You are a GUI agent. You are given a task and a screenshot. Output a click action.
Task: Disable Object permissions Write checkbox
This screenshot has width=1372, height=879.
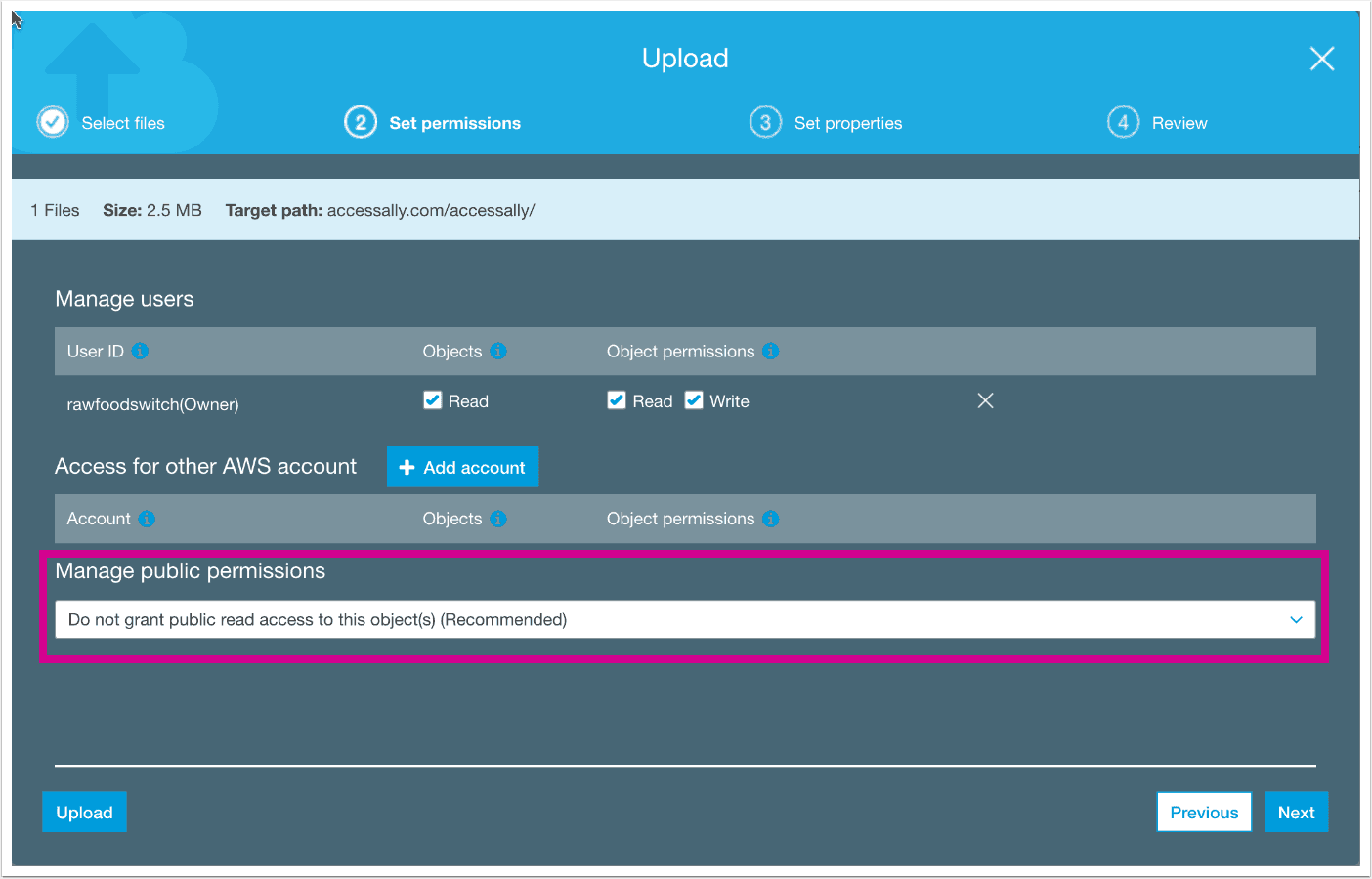point(694,400)
